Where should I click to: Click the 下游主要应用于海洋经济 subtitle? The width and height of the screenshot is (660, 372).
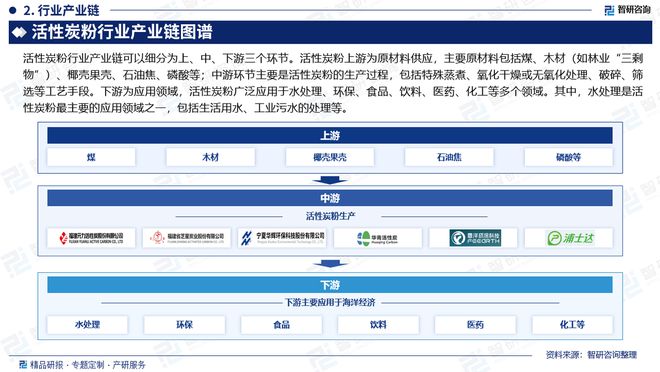click(330, 303)
